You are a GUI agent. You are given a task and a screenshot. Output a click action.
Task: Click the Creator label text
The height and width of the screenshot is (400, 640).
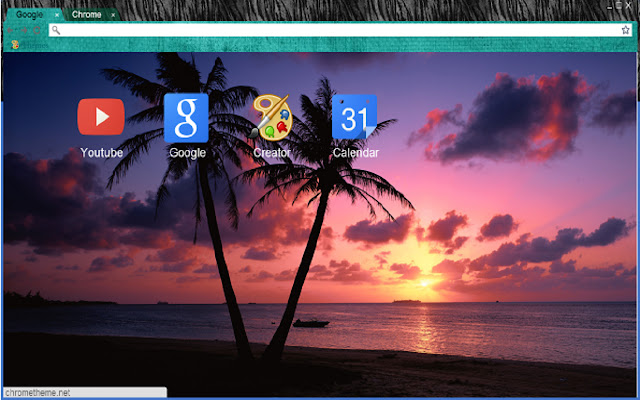tap(272, 153)
